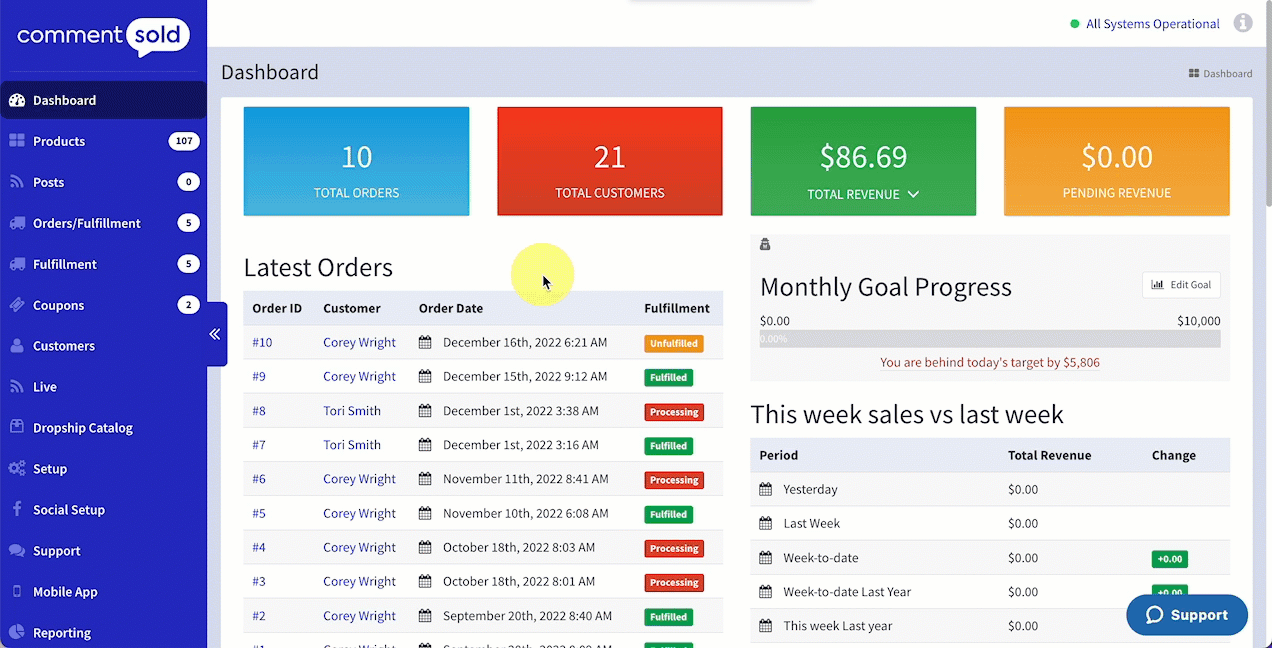Click the info icon in top-right corner
The width and height of the screenshot is (1272, 648).
pyautogui.click(x=1243, y=23)
